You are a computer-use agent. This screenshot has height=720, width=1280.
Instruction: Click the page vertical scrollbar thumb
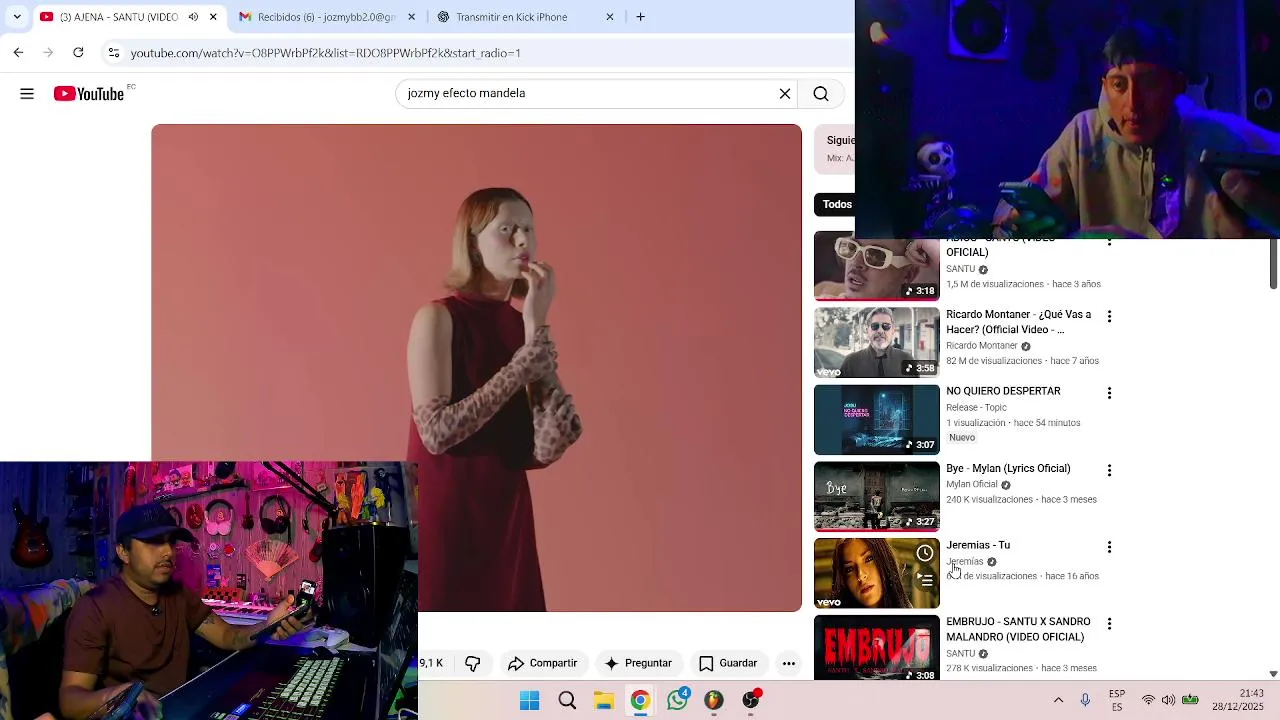click(x=1273, y=264)
